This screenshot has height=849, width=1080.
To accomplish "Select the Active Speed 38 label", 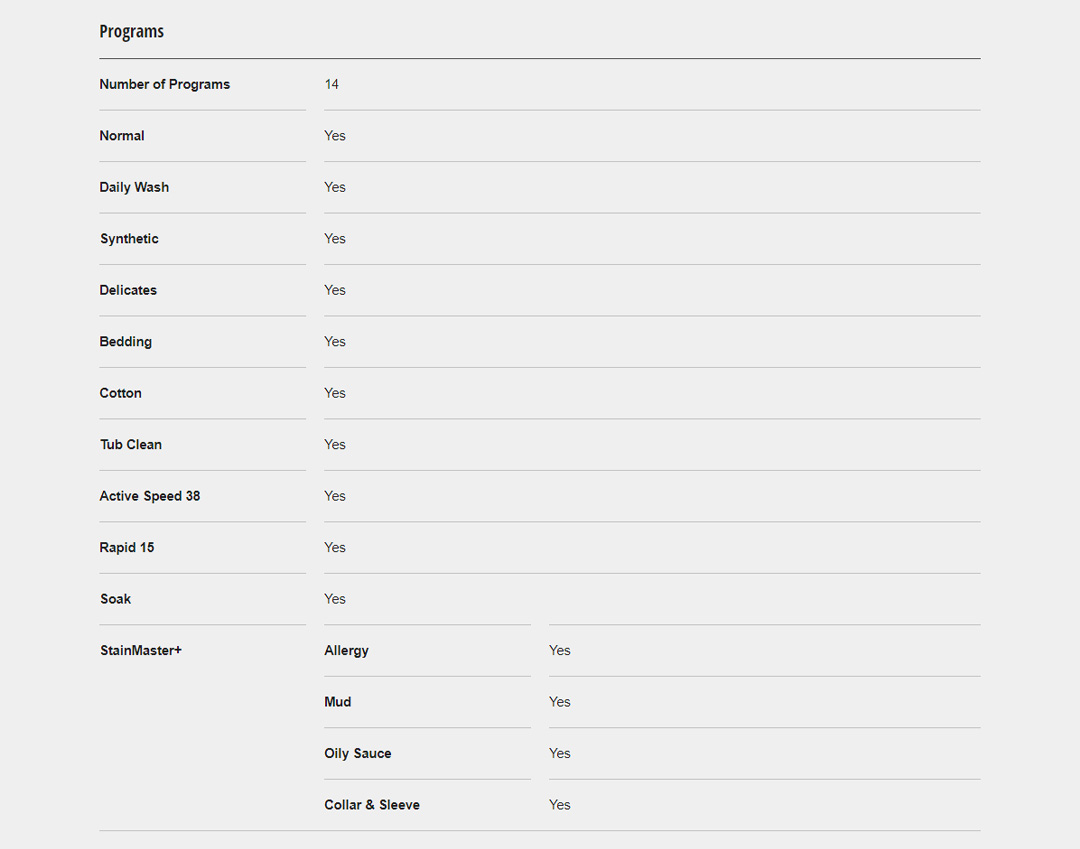I will (149, 497).
